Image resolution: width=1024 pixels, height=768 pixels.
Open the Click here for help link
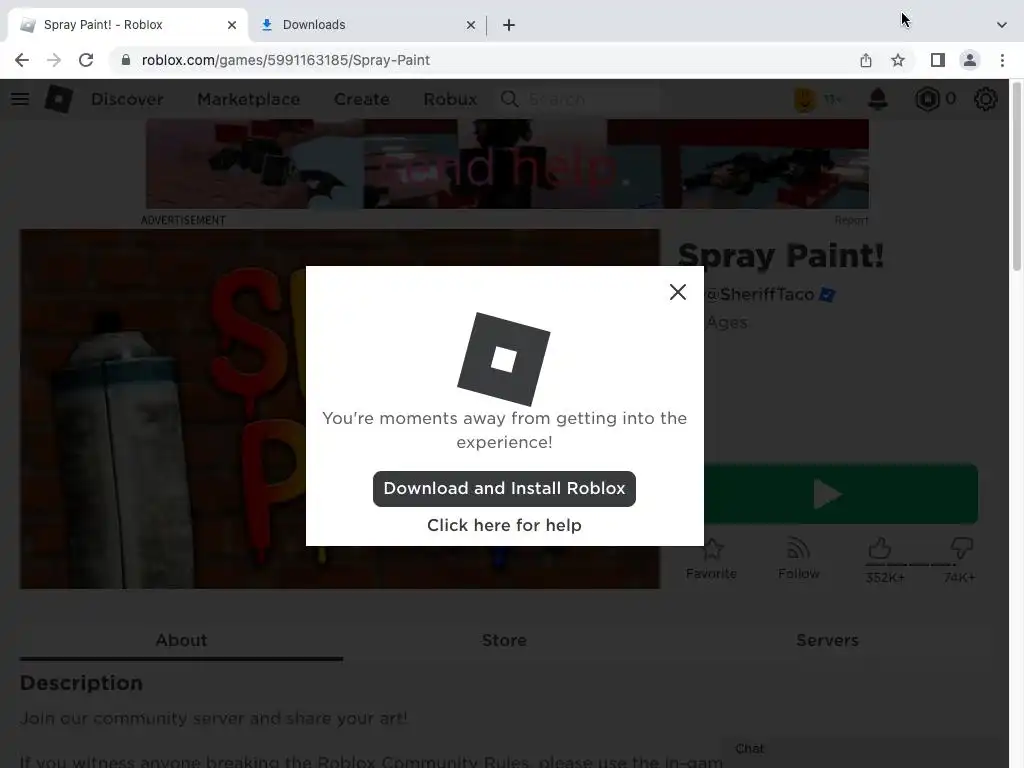coord(504,525)
